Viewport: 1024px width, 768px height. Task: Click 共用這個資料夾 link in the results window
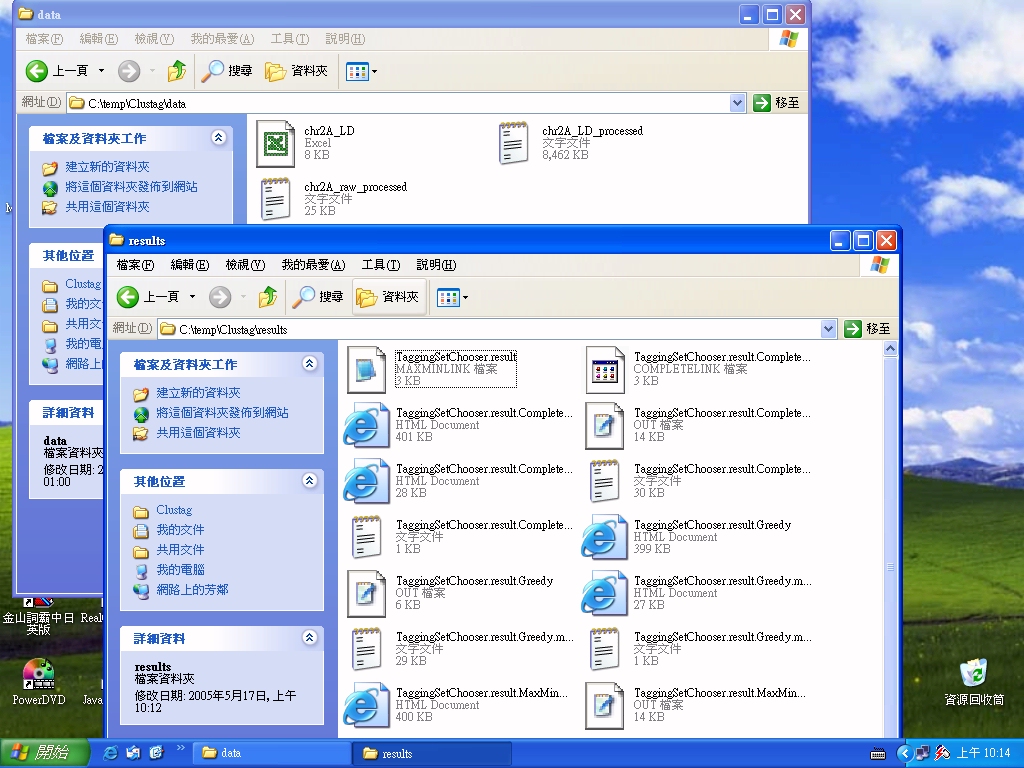pos(198,432)
